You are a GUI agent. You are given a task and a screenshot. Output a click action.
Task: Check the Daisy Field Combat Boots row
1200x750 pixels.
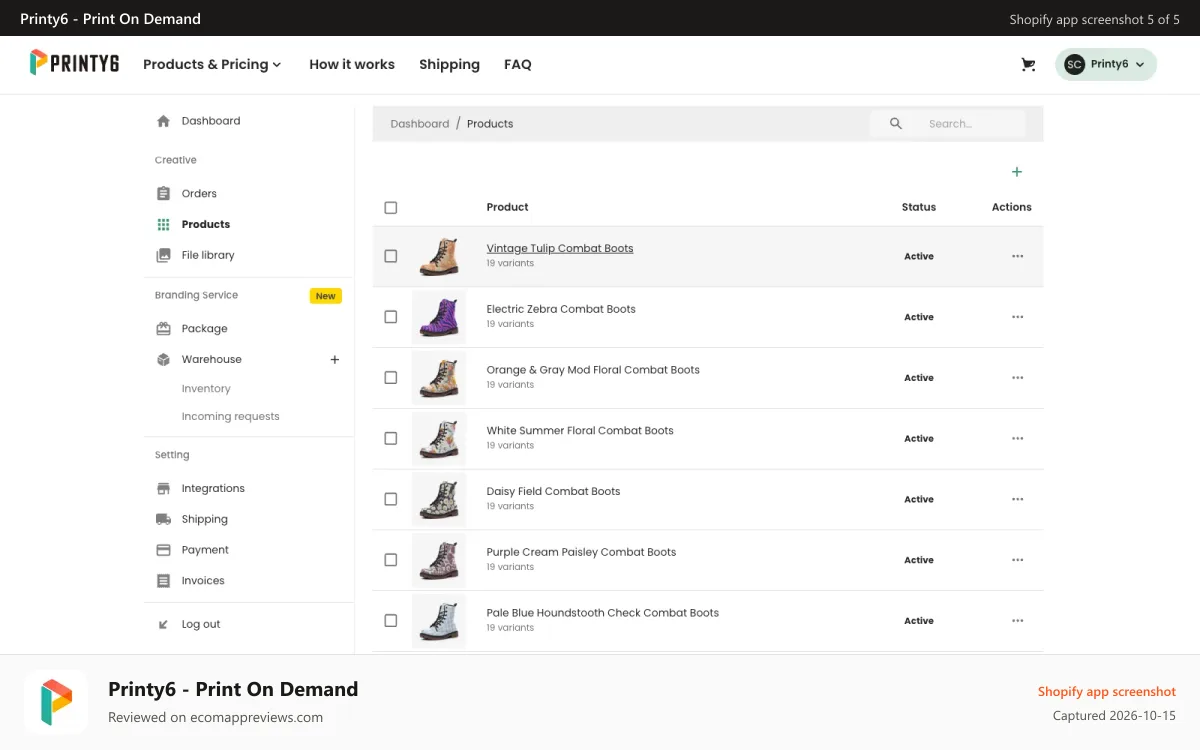(x=391, y=499)
